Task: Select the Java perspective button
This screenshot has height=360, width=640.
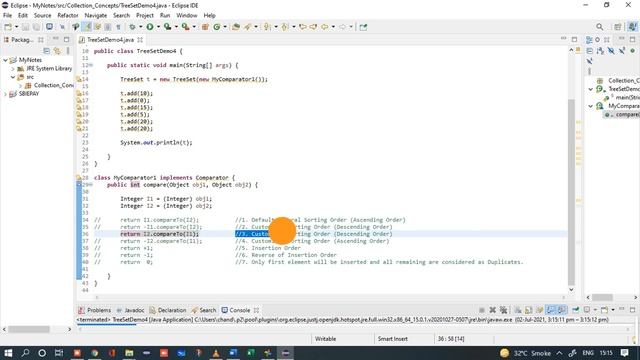Action: tap(632, 27)
